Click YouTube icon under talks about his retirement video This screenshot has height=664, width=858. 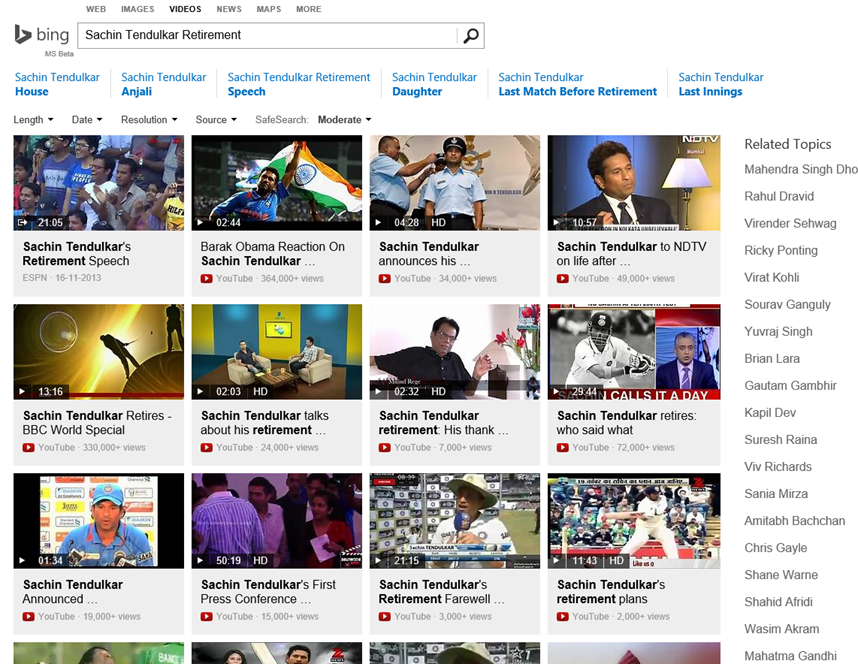(x=206, y=448)
